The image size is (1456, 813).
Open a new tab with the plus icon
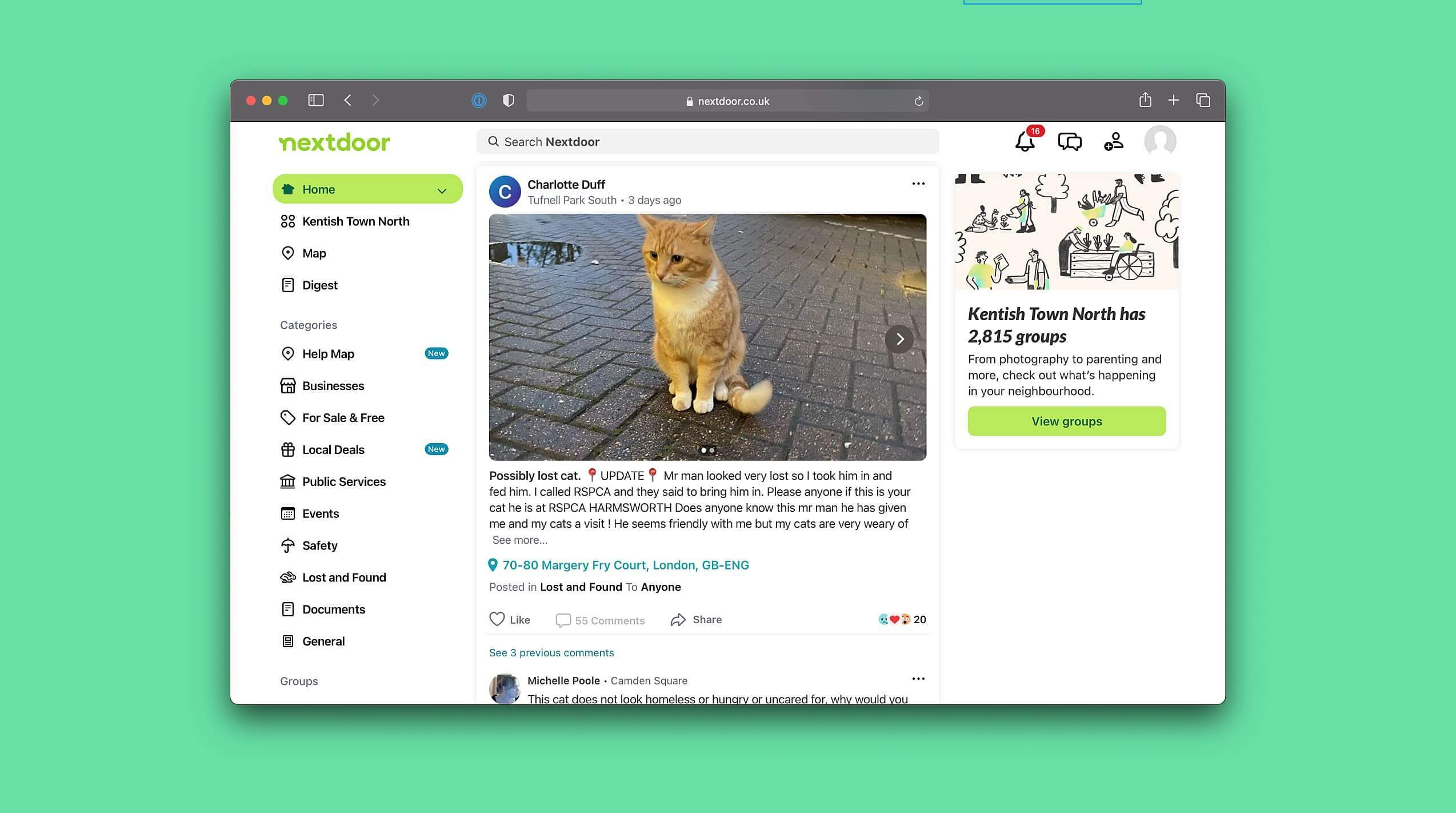click(1174, 100)
